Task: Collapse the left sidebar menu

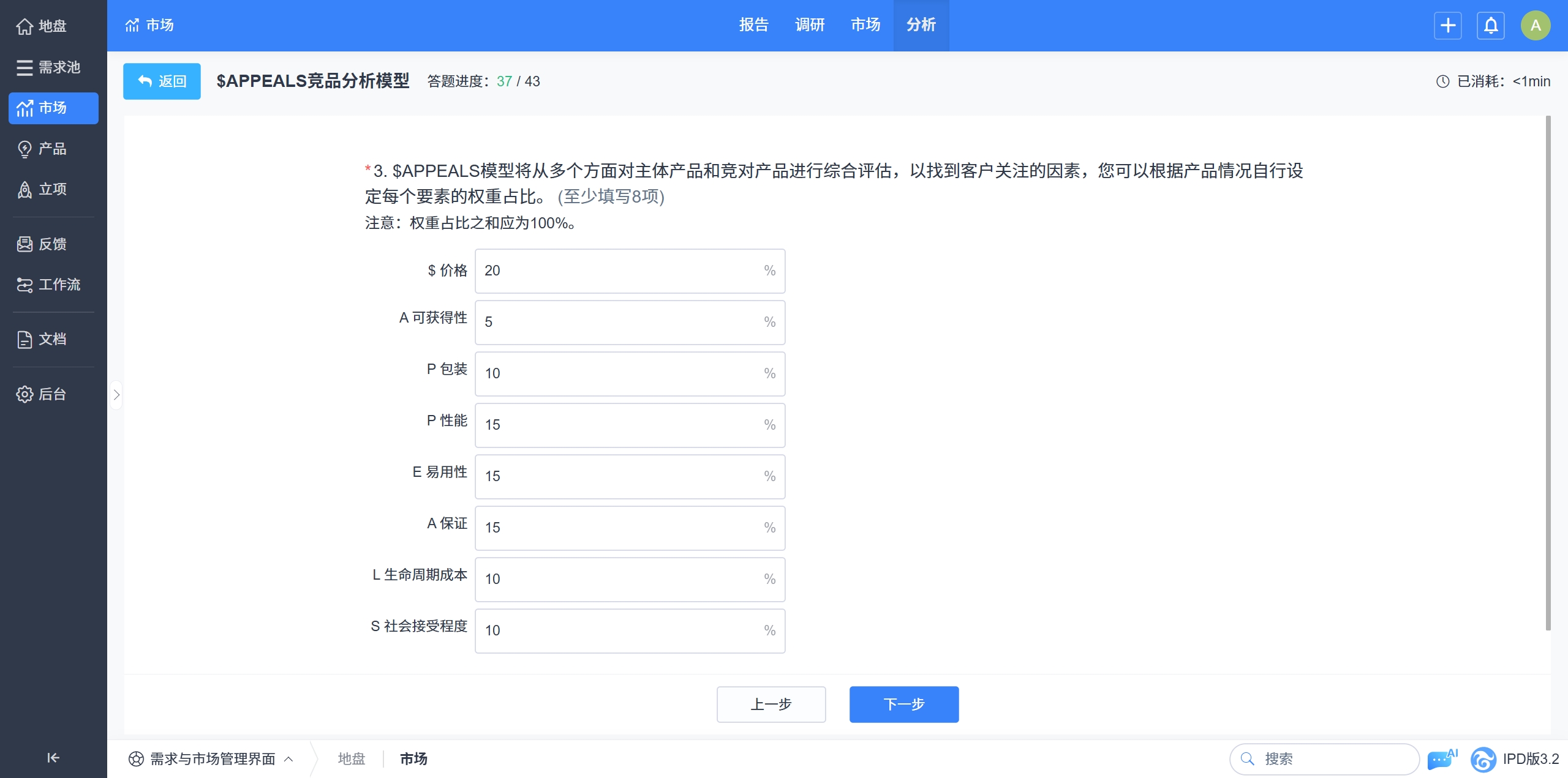Action: tap(53, 758)
